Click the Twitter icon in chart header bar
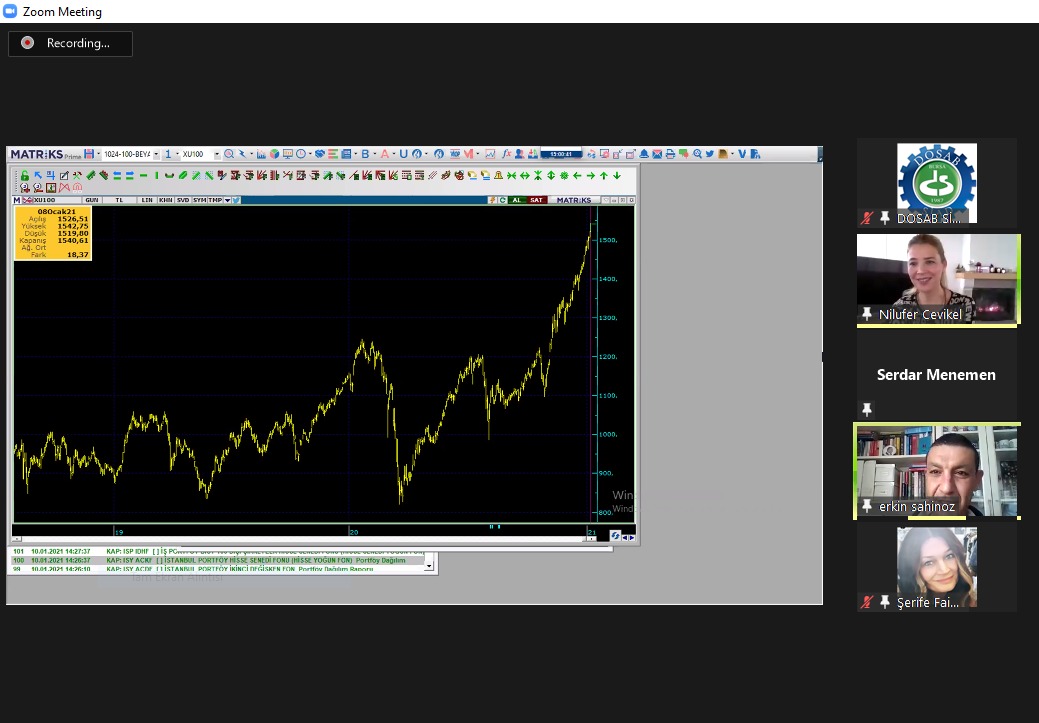 tap(236, 200)
